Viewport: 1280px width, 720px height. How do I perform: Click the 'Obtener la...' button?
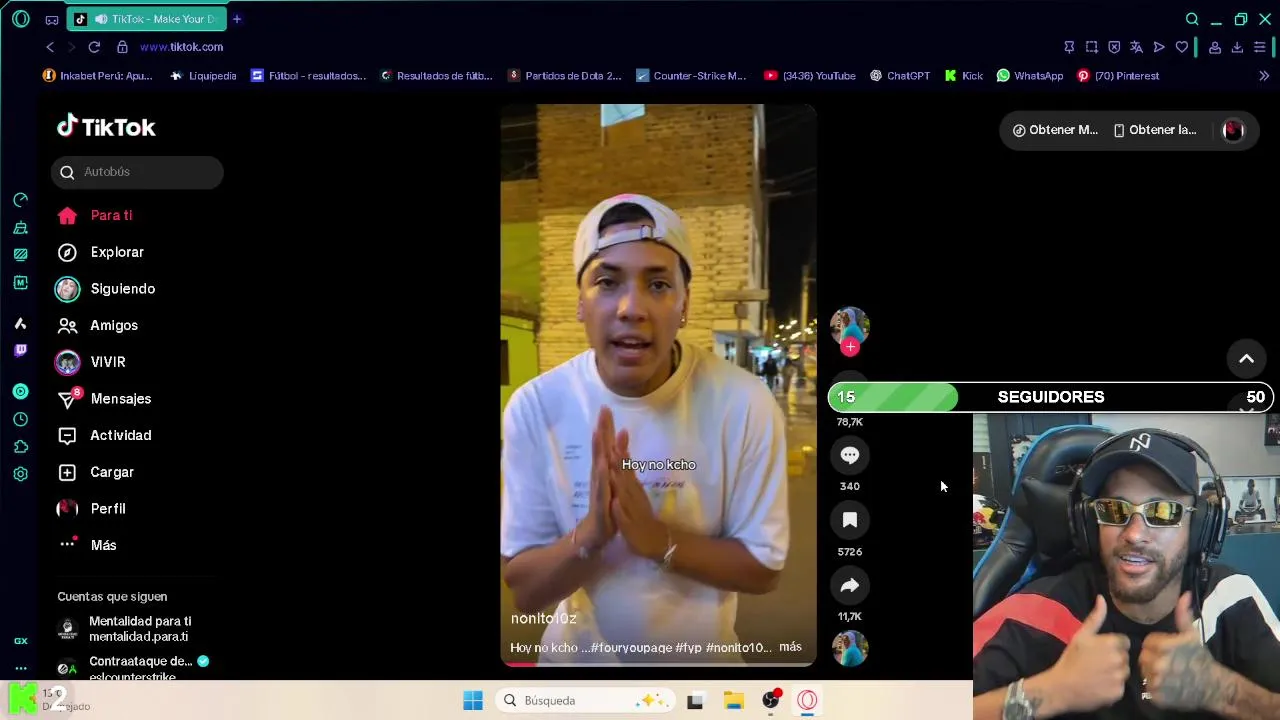1155,130
